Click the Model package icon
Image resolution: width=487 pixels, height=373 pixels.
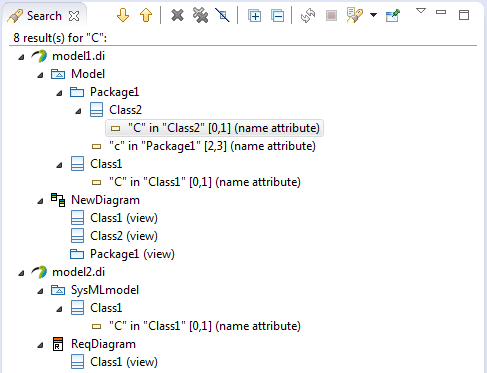(x=58, y=74)
